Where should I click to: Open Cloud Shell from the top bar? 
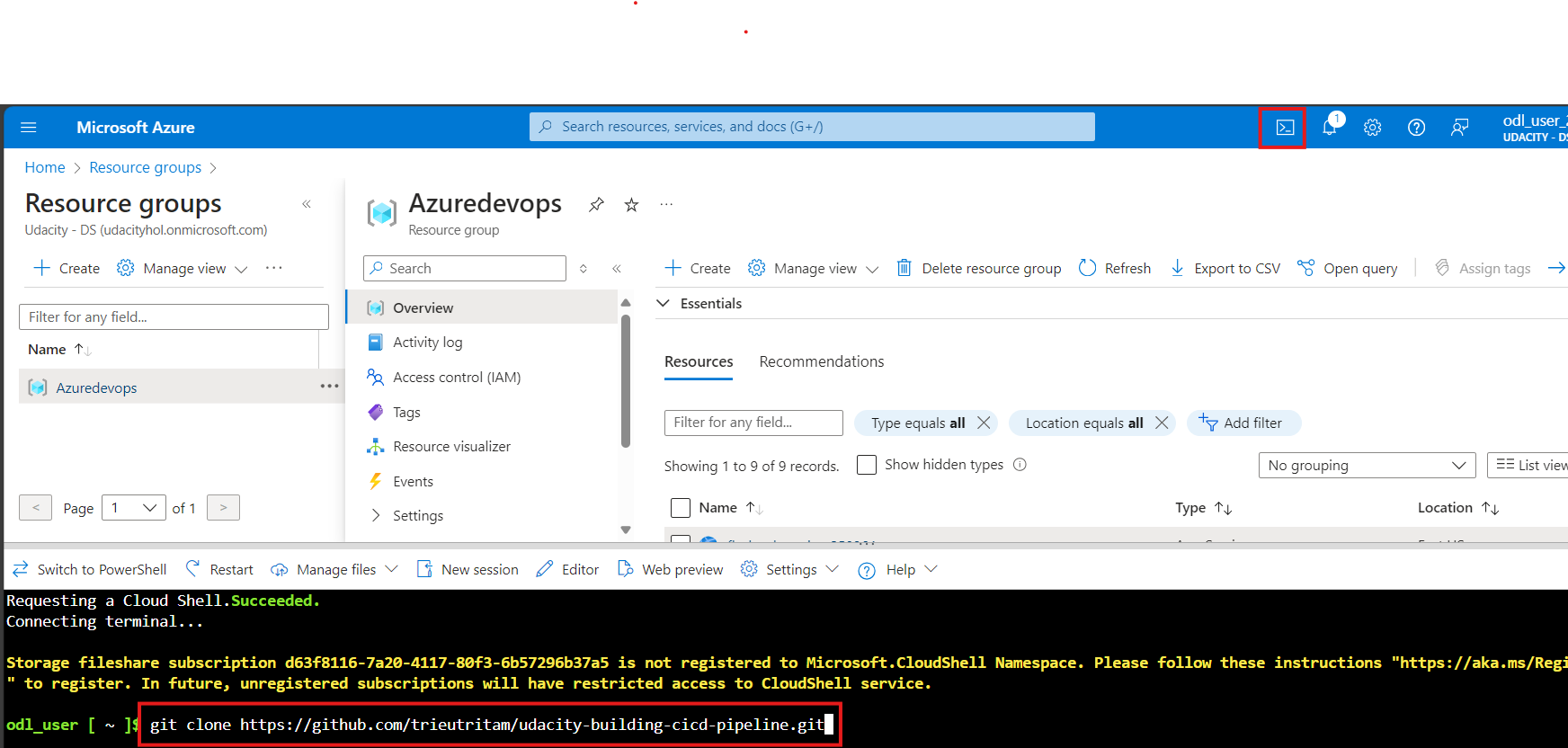click(1285, 128)
